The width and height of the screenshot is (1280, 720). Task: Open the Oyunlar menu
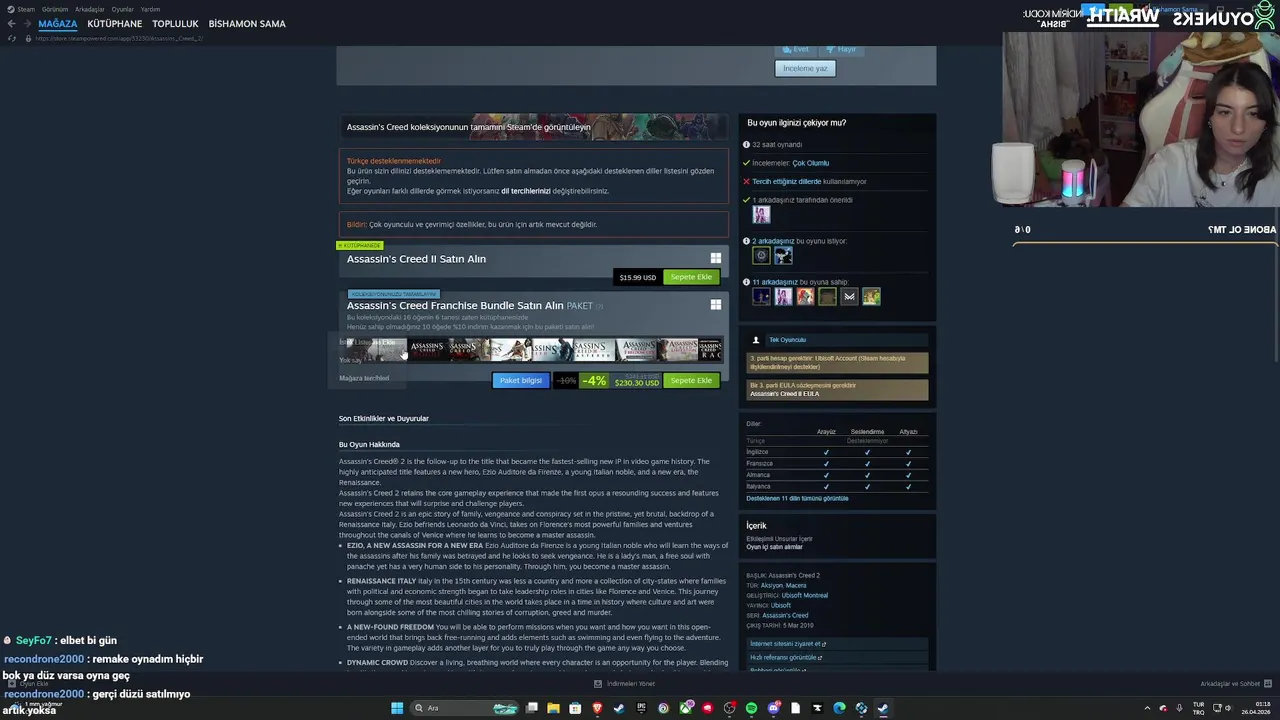(x=122, y=9)
